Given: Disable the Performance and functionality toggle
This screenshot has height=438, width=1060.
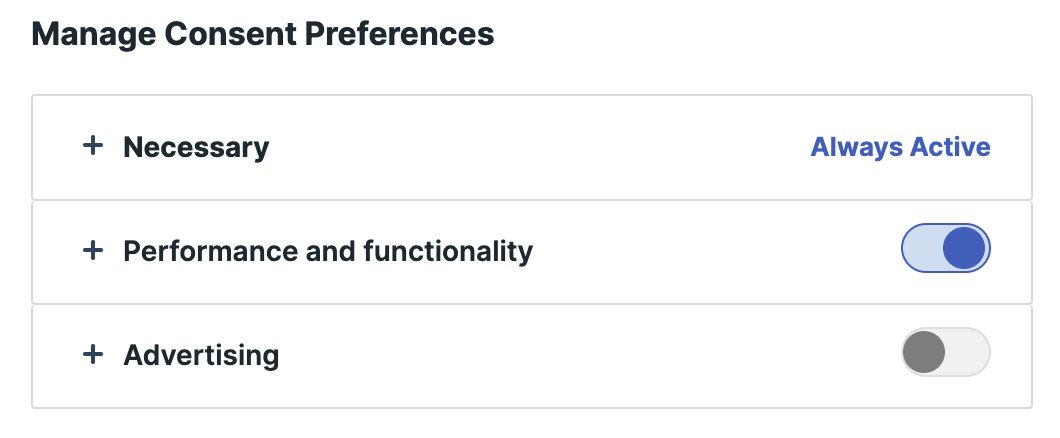Looking at the screenshot, I should point(945,249).
